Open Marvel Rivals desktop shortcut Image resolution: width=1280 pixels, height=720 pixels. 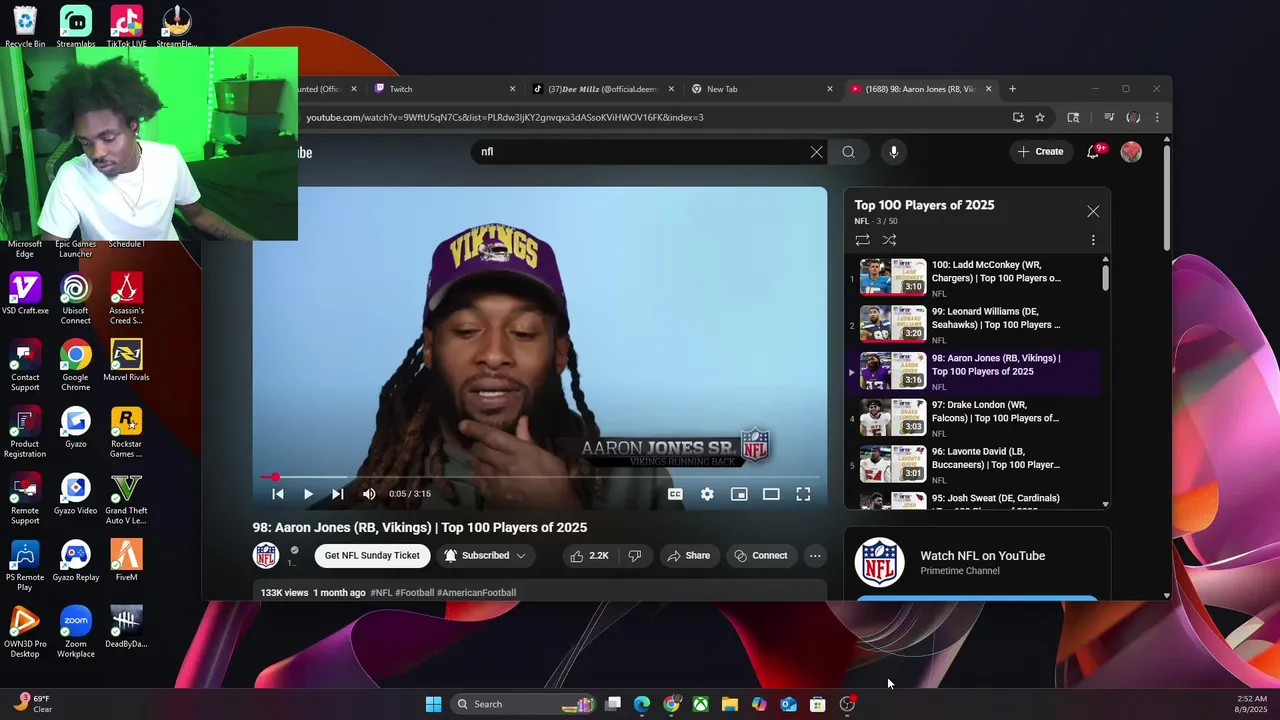coord(126,361)
